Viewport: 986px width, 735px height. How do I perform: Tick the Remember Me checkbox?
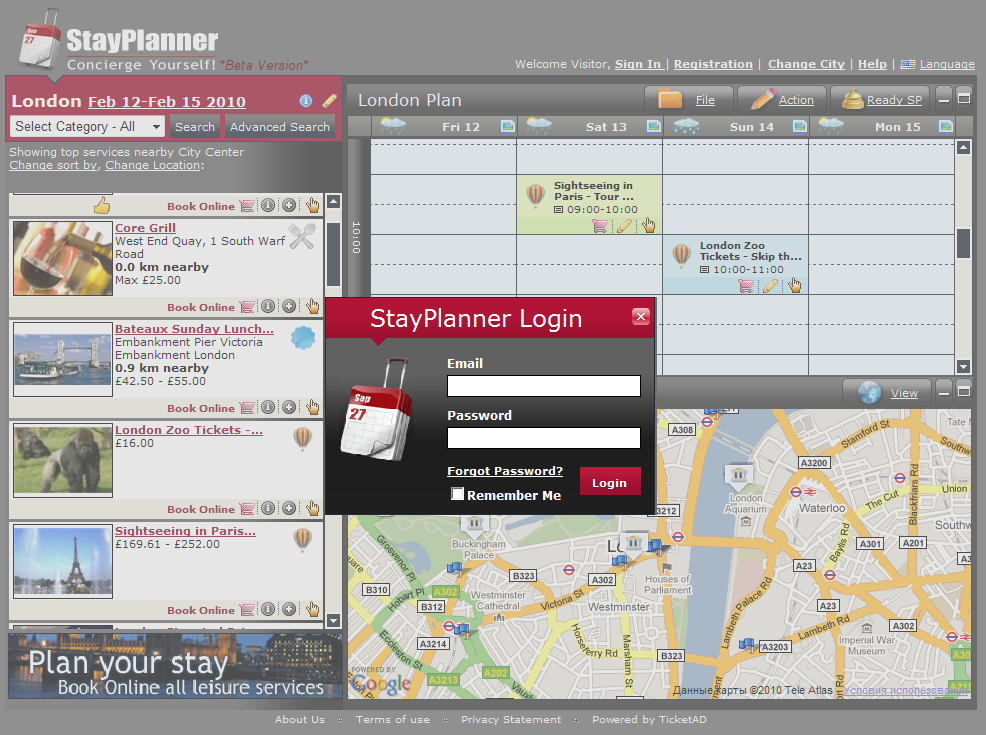click(x=458, y=494)
